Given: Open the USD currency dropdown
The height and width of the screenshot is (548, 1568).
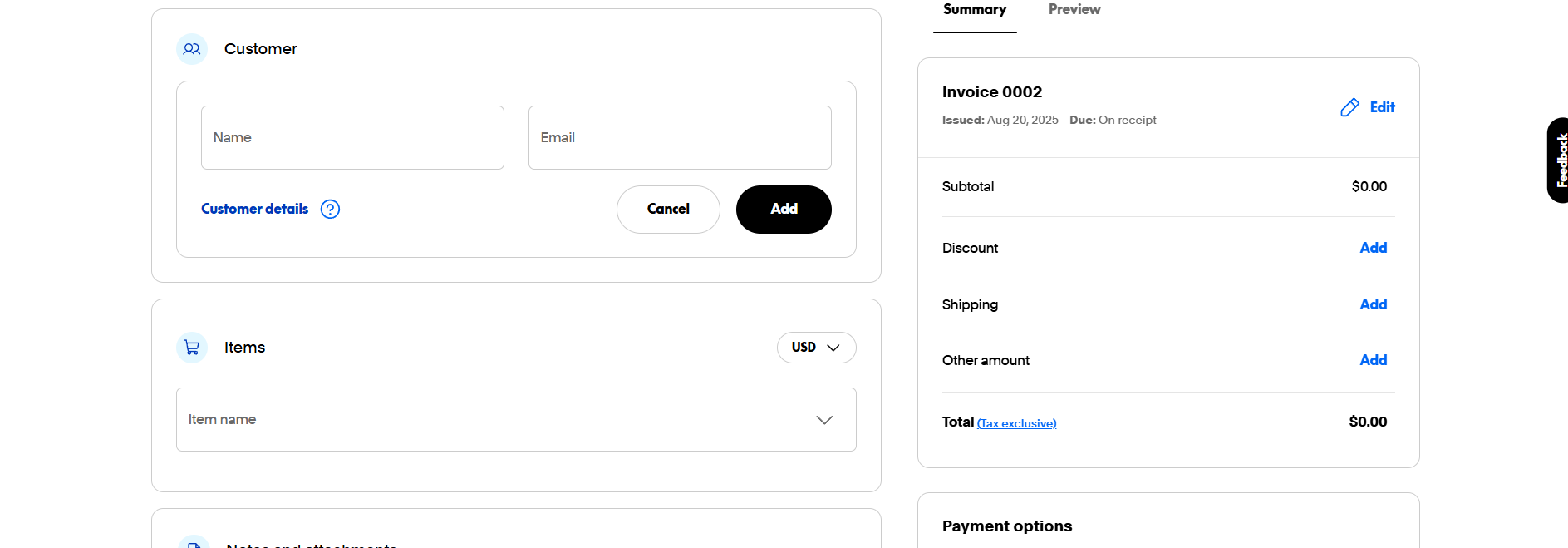Looking at the screenshot, I should pyautogui.click(x=816, y=348).
